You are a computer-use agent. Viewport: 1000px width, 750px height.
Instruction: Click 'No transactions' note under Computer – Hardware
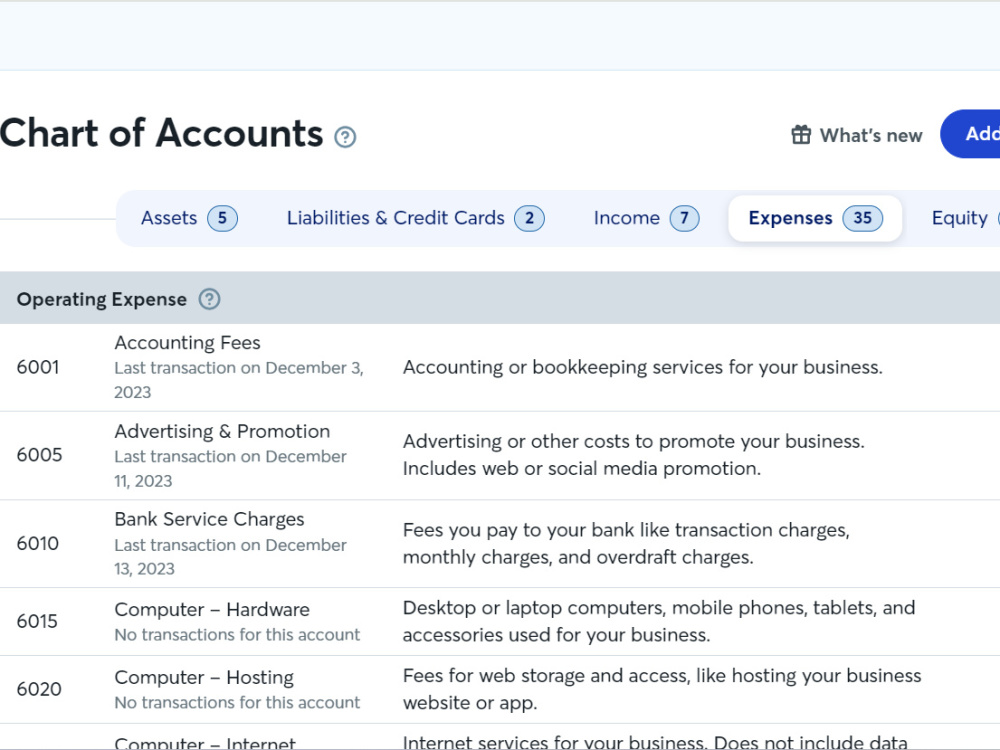pos(237,635)
